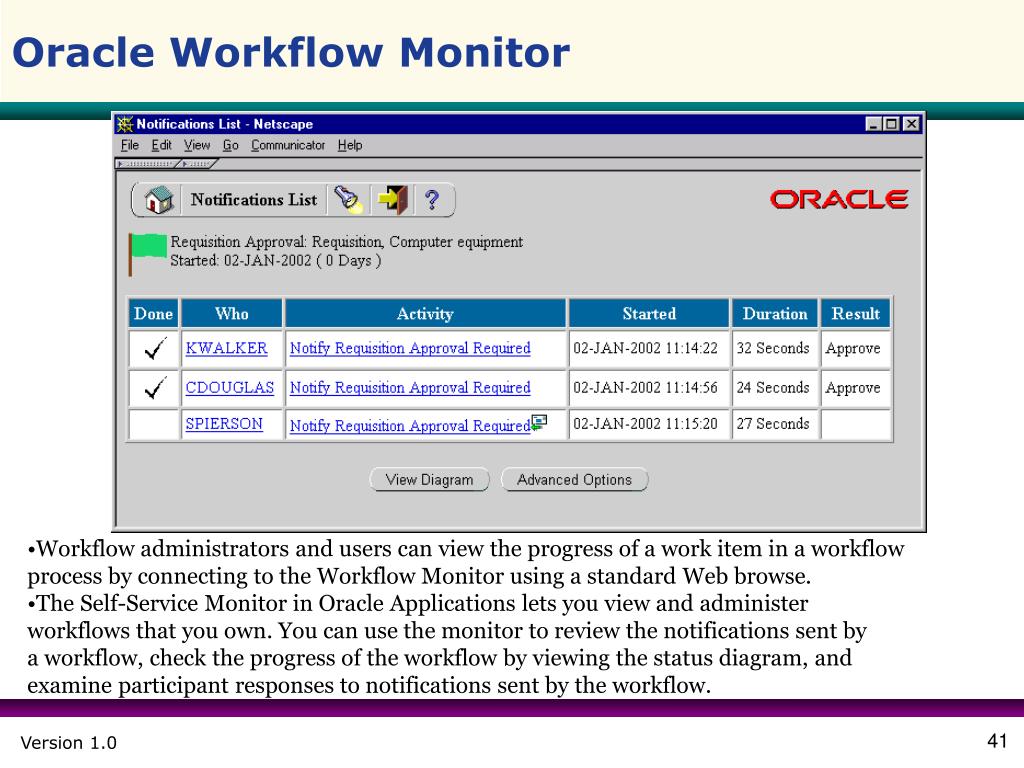
Task: Open SPIERSON's Notify Requisition Approval Required link
Action: [410, 425]
